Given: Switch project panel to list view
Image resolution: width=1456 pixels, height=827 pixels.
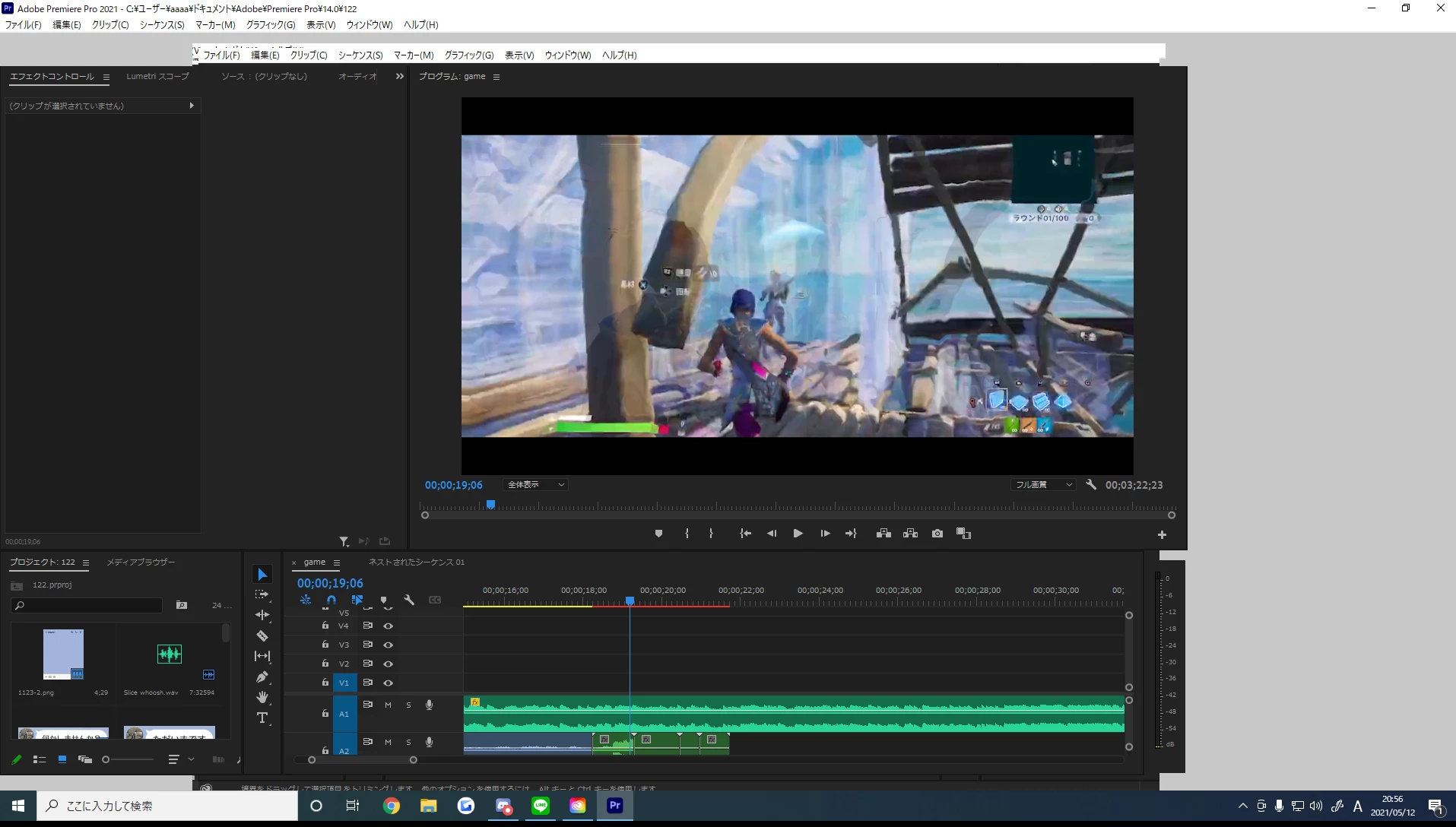Looking at the screenshot, I should pyautogui.click(x=40, y=759).
